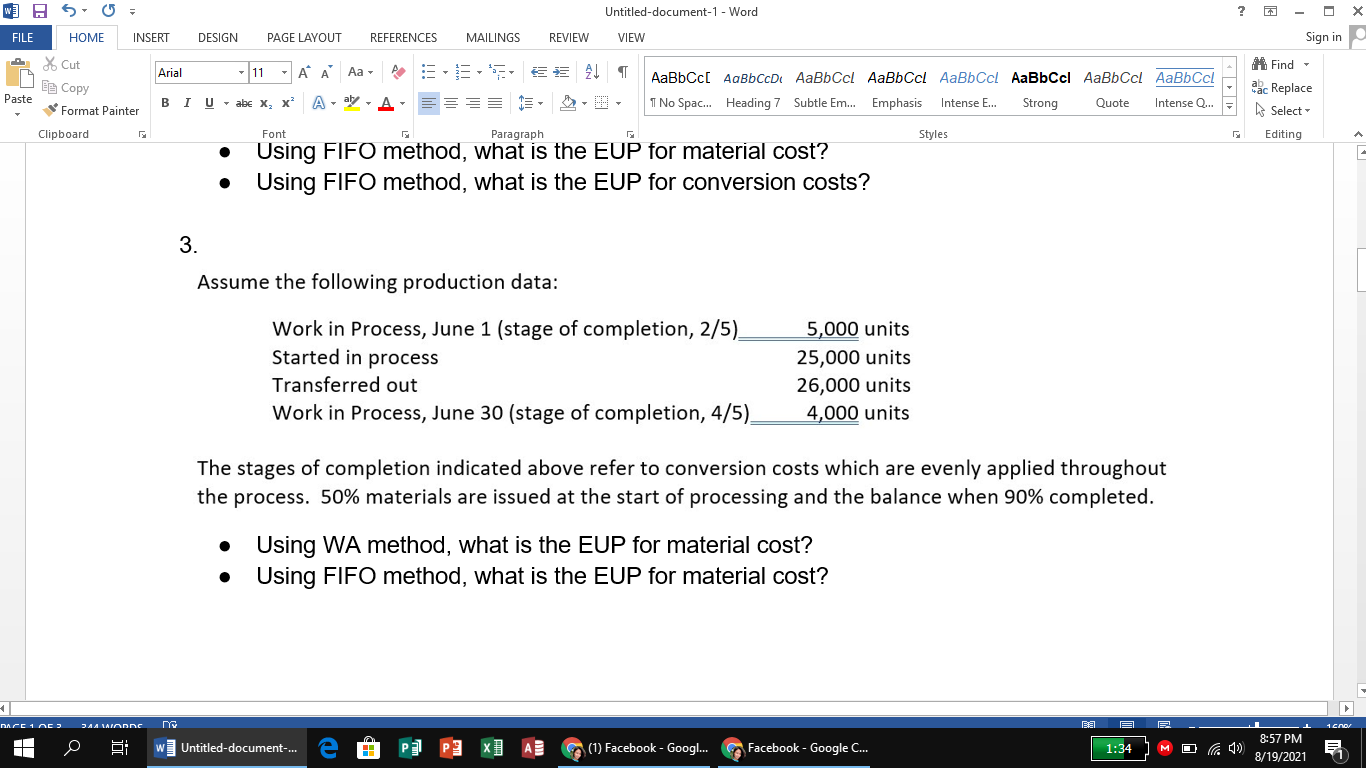This screenshot has height=768, width=1366.
Task: Apply the Intense Quote style
Action: click(x=1185, y=88)
